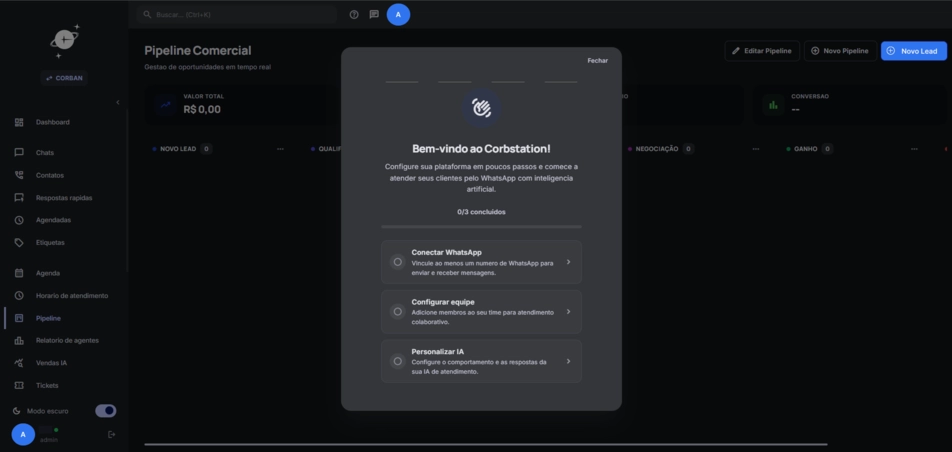Open the Novo Lead column options menu
The width and height of the screenshot is (952, 452).
(x=280, y=149)
